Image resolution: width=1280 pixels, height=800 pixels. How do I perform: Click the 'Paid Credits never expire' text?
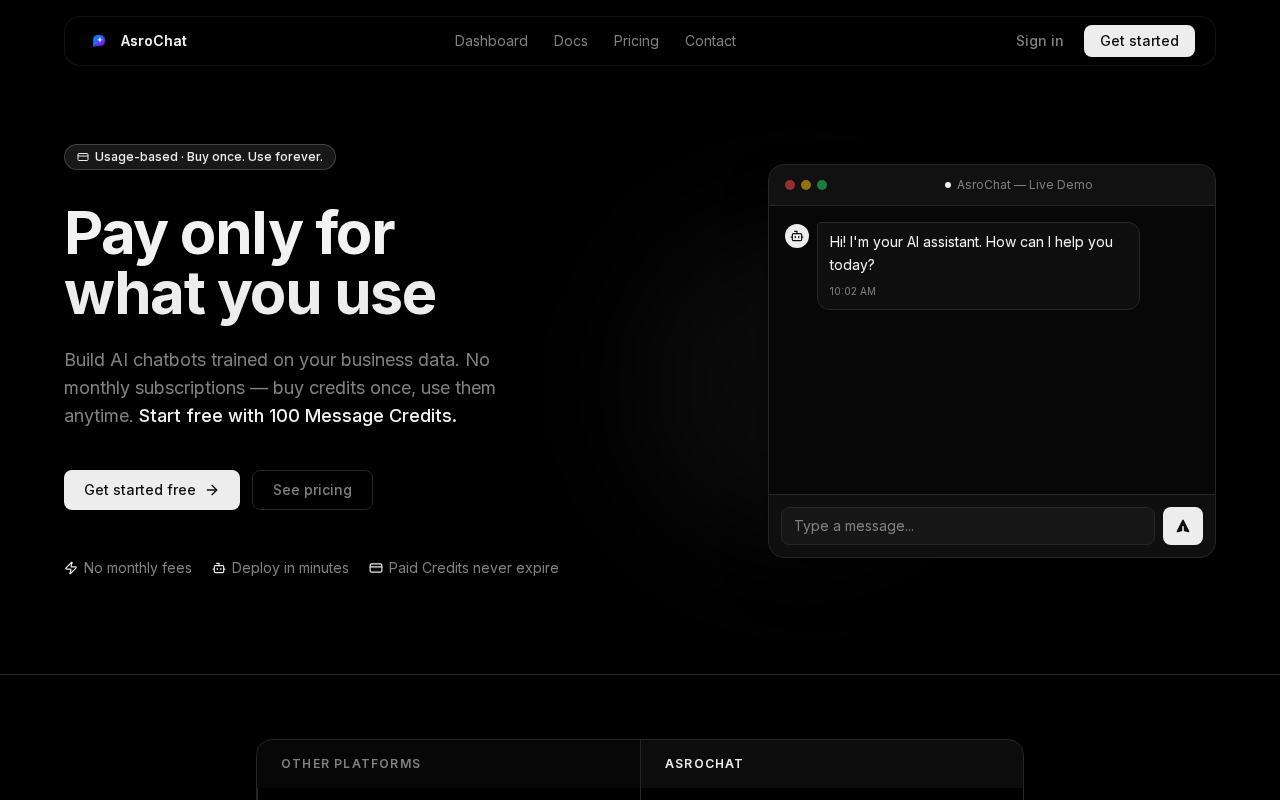pyautogui.click(x=474, y=568)
